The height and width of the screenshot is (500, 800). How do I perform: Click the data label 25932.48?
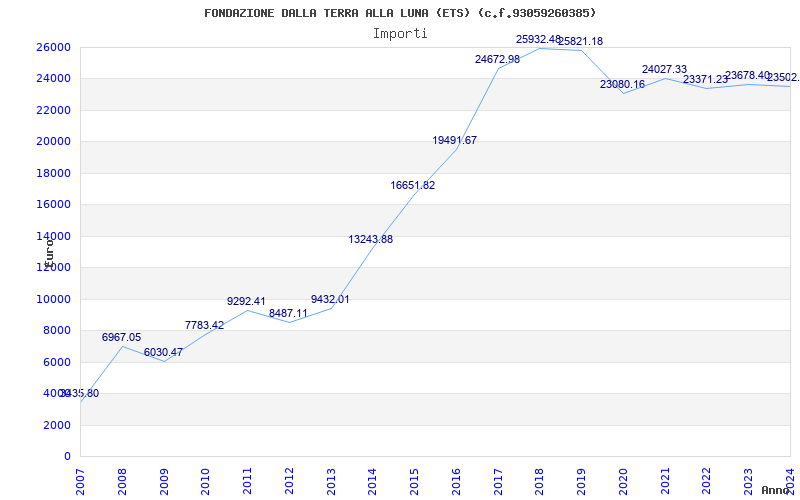point(538,39)
